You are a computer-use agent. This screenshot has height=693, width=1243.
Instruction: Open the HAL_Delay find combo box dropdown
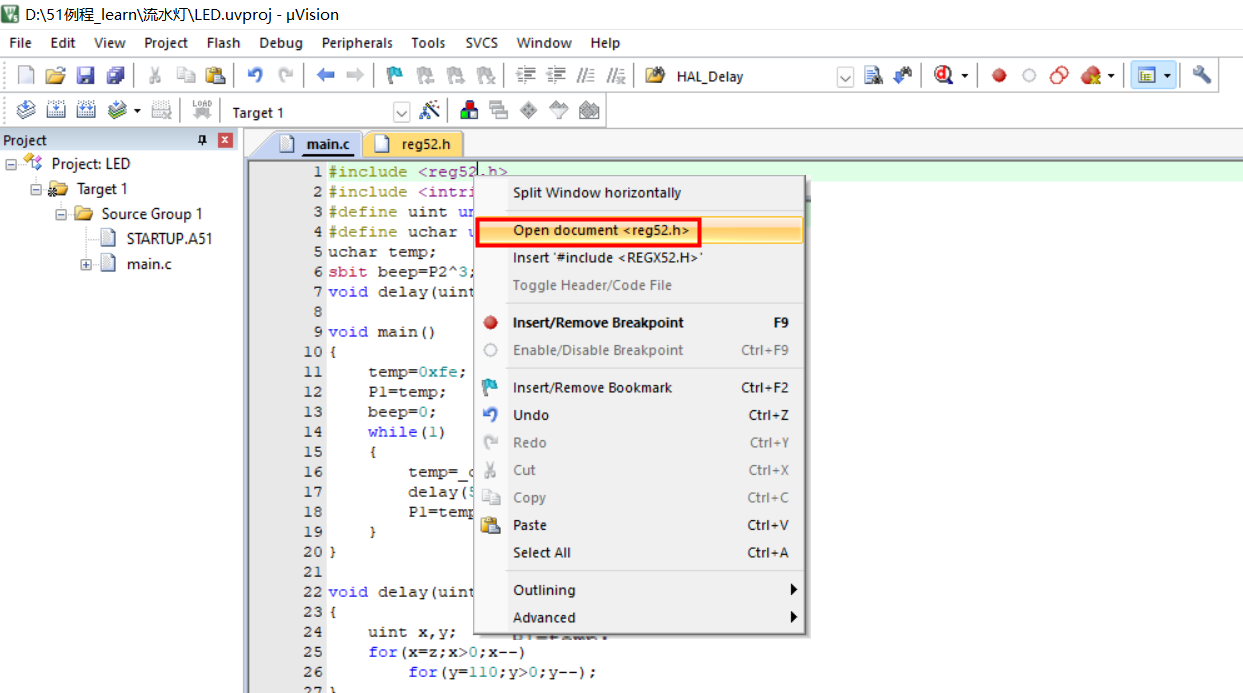coord(845,76)
